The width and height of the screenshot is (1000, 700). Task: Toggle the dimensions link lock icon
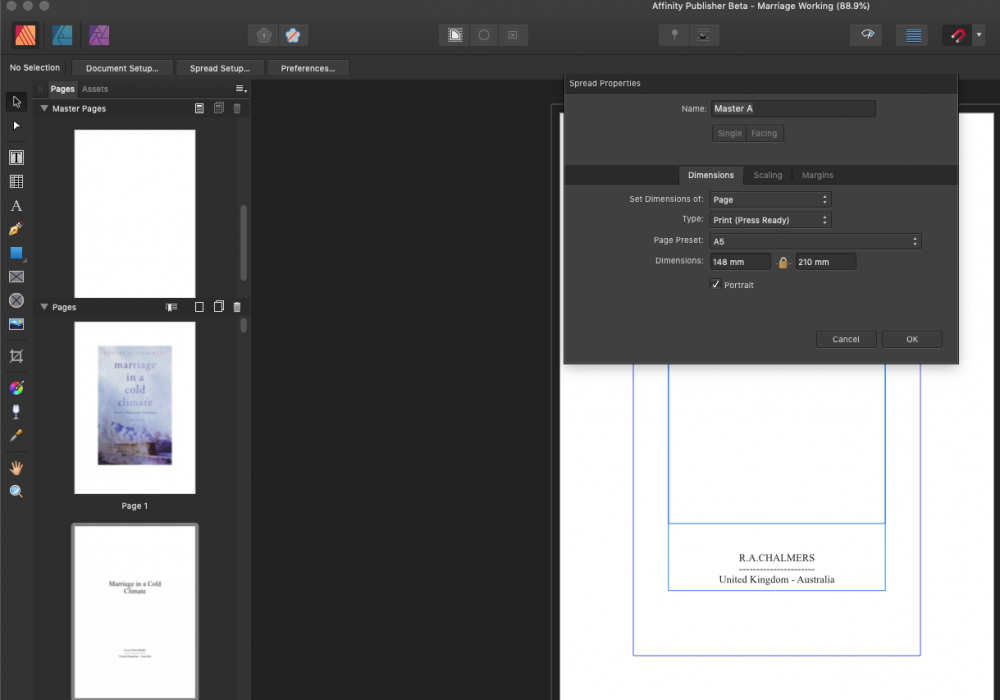point(783,260)
